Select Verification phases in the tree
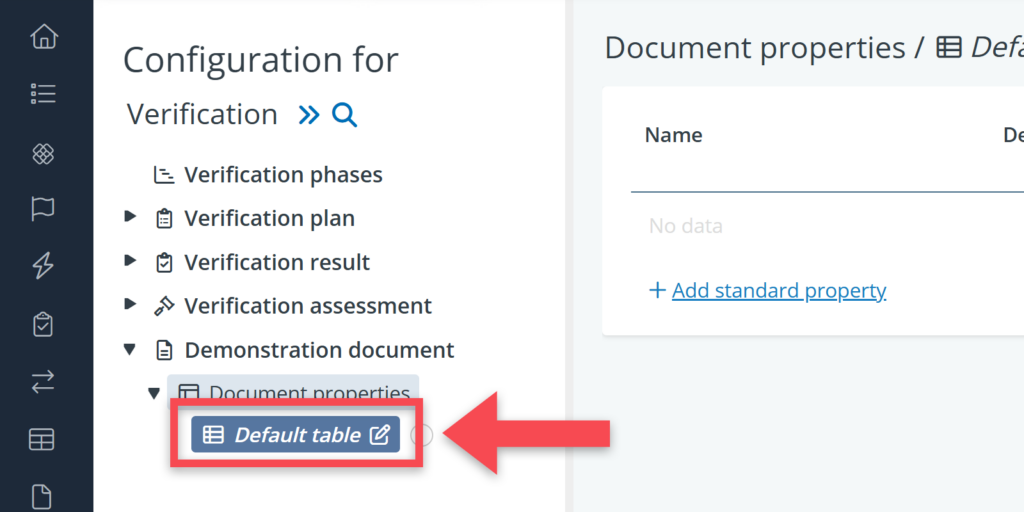Image resolution: width=1024 pixels, height=512 pixels. click(283, 175)
